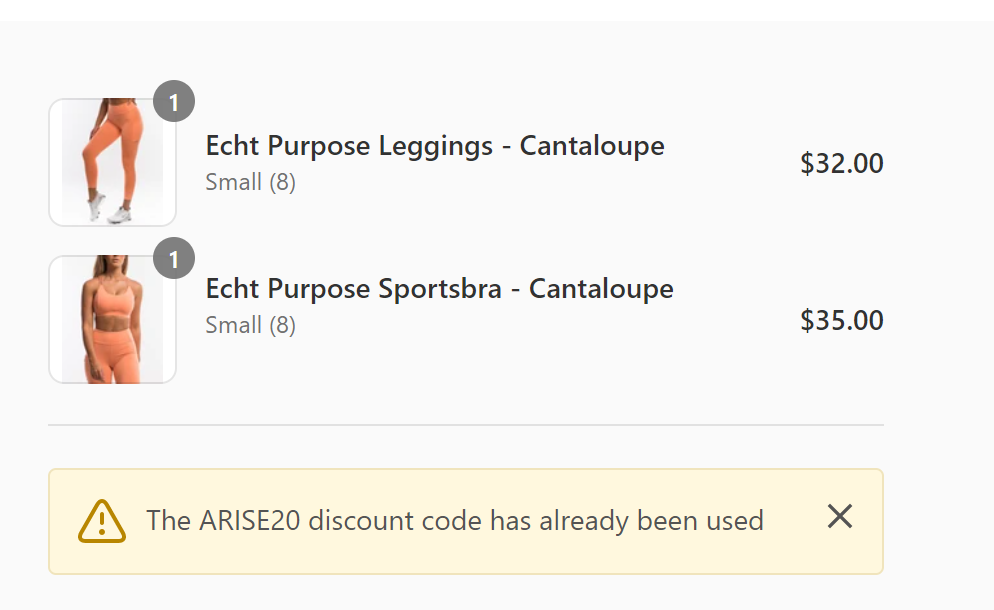Click the word "Leggings" in first item
The width and height of the screenshot is (994, 610).
pos(436,146)
